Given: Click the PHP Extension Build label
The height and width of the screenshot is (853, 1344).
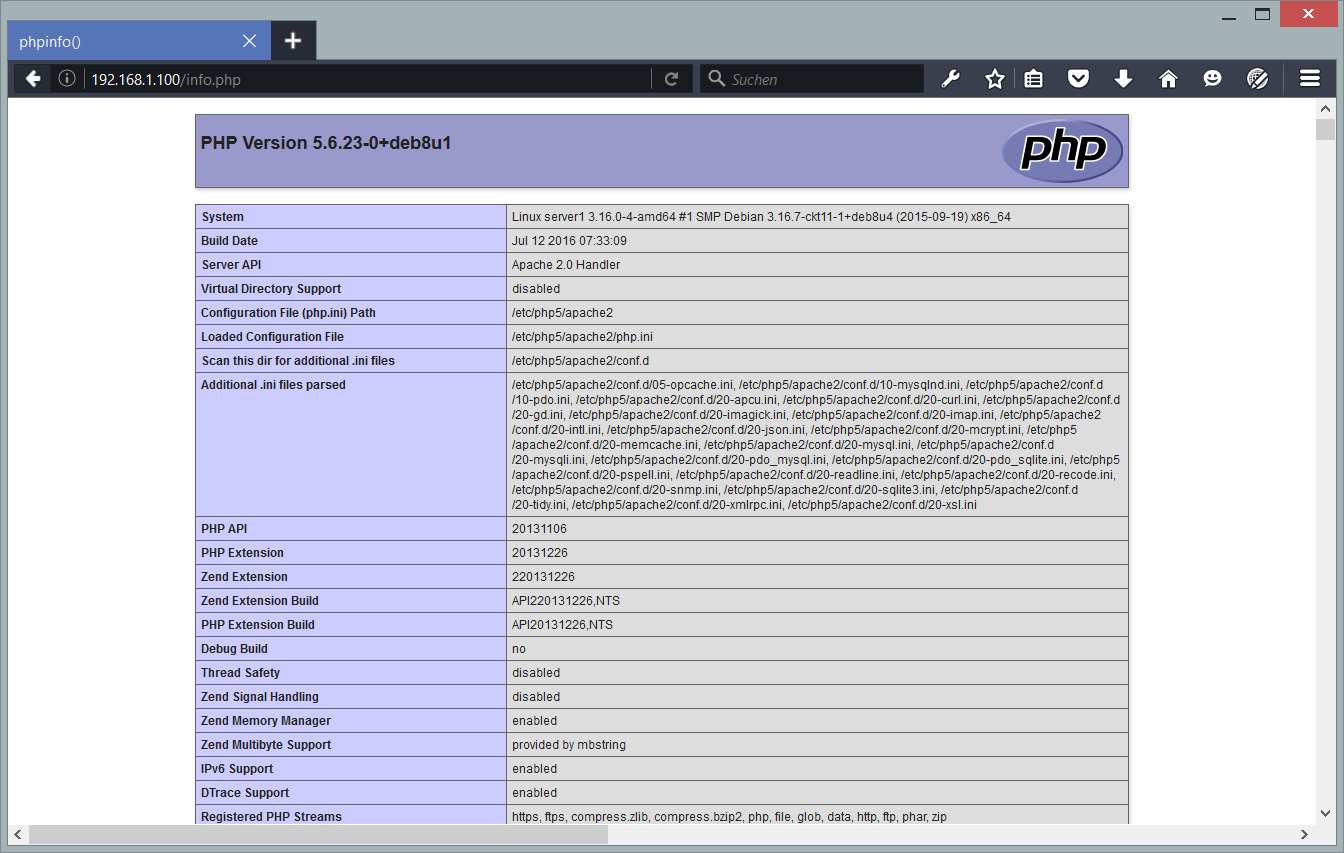Looking at the screenshot, I should [x=258, y=625].
